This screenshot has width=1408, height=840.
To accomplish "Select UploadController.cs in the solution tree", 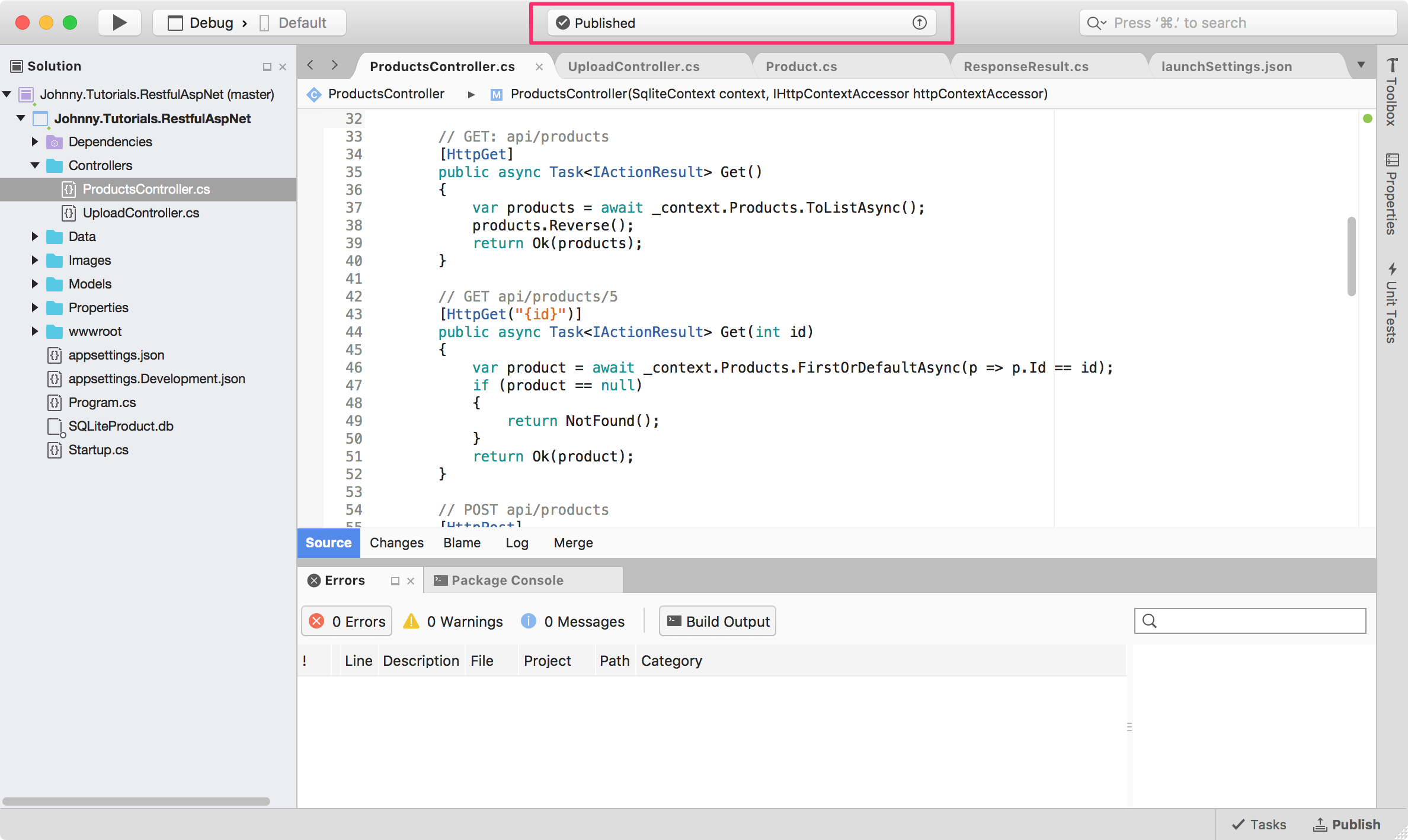I will pos(140,213).
